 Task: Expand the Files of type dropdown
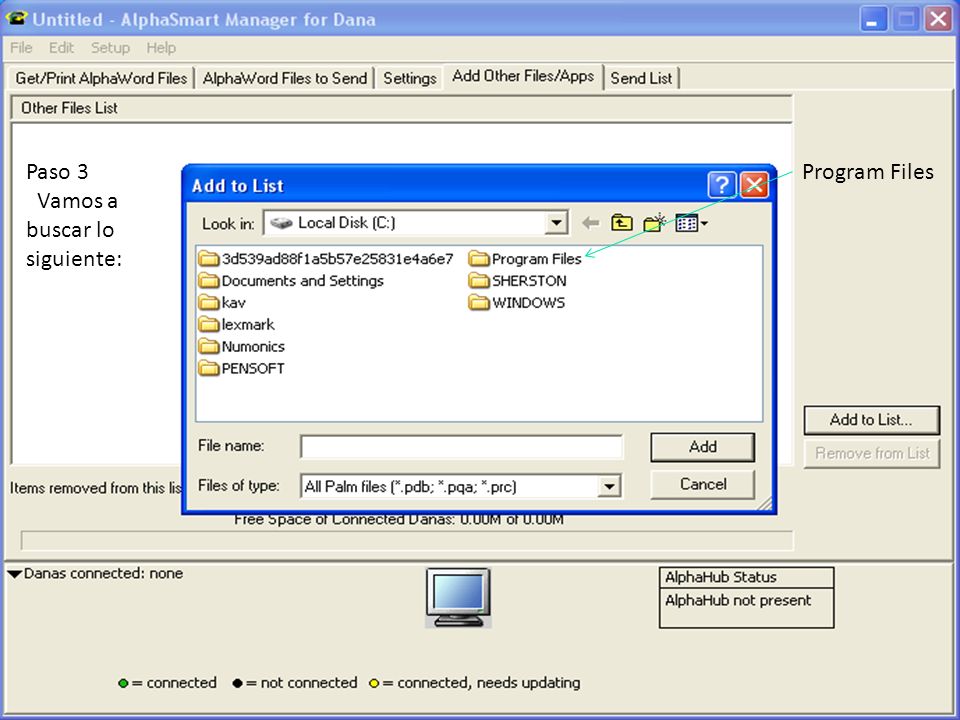click(609, 487)
